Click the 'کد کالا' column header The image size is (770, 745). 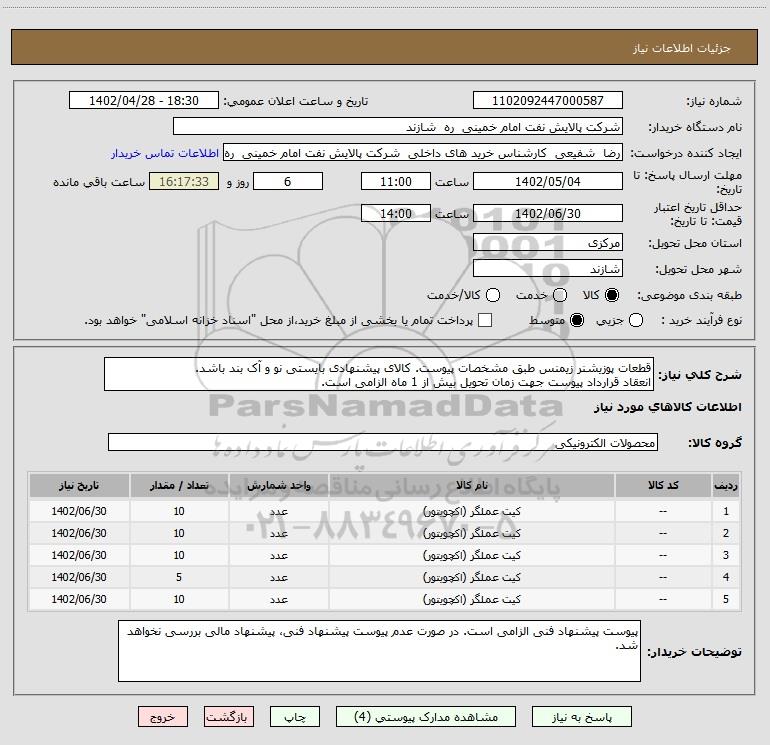pyautogui.click(x=663, y=486)
